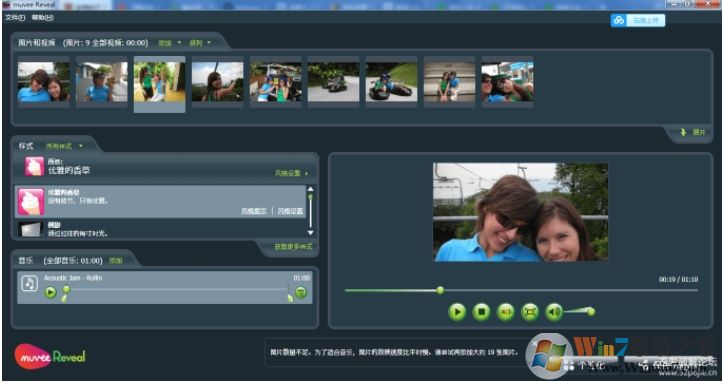This screenshot has width=723, height=382.
Task: Click current style ice cream icon
Action: 34,167
